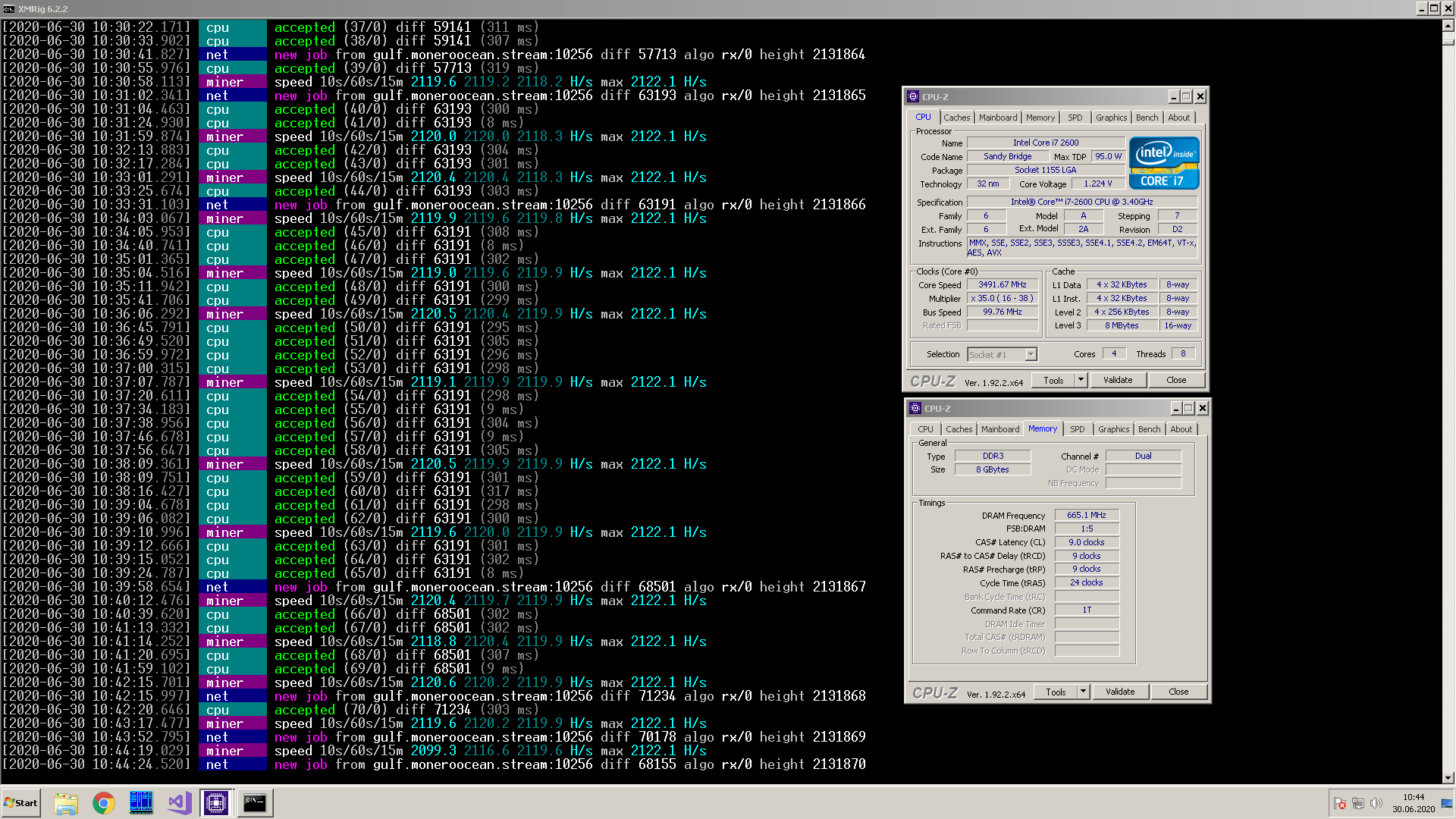
Task: Click XMRig console scrollbar down arrow
Action: [1448, 777]
